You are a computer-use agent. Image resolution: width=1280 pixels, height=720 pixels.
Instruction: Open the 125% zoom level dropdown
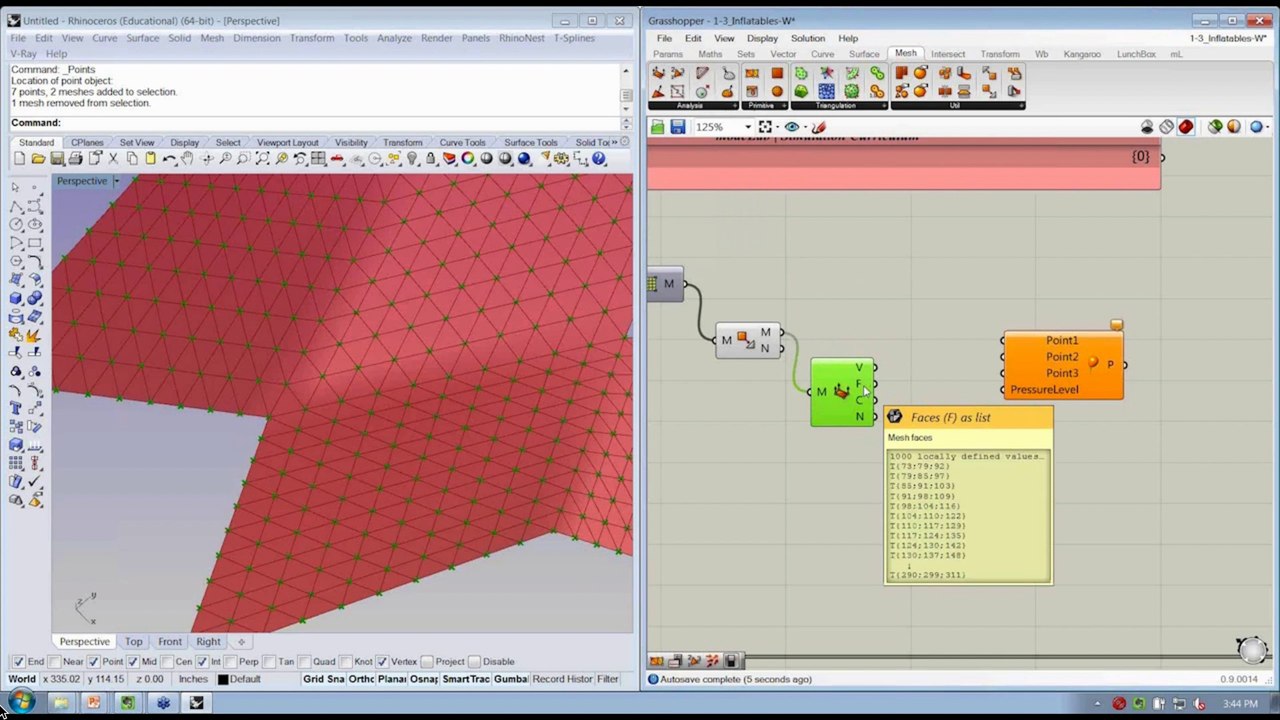click(747, 127)
